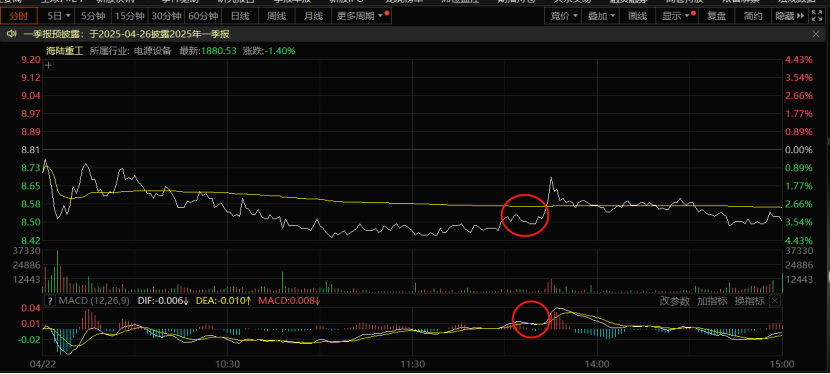Viewport: 830px width, 374px height.
Task: Click the 隐藏 double-arrow hide button
Action: pos(790,16)
